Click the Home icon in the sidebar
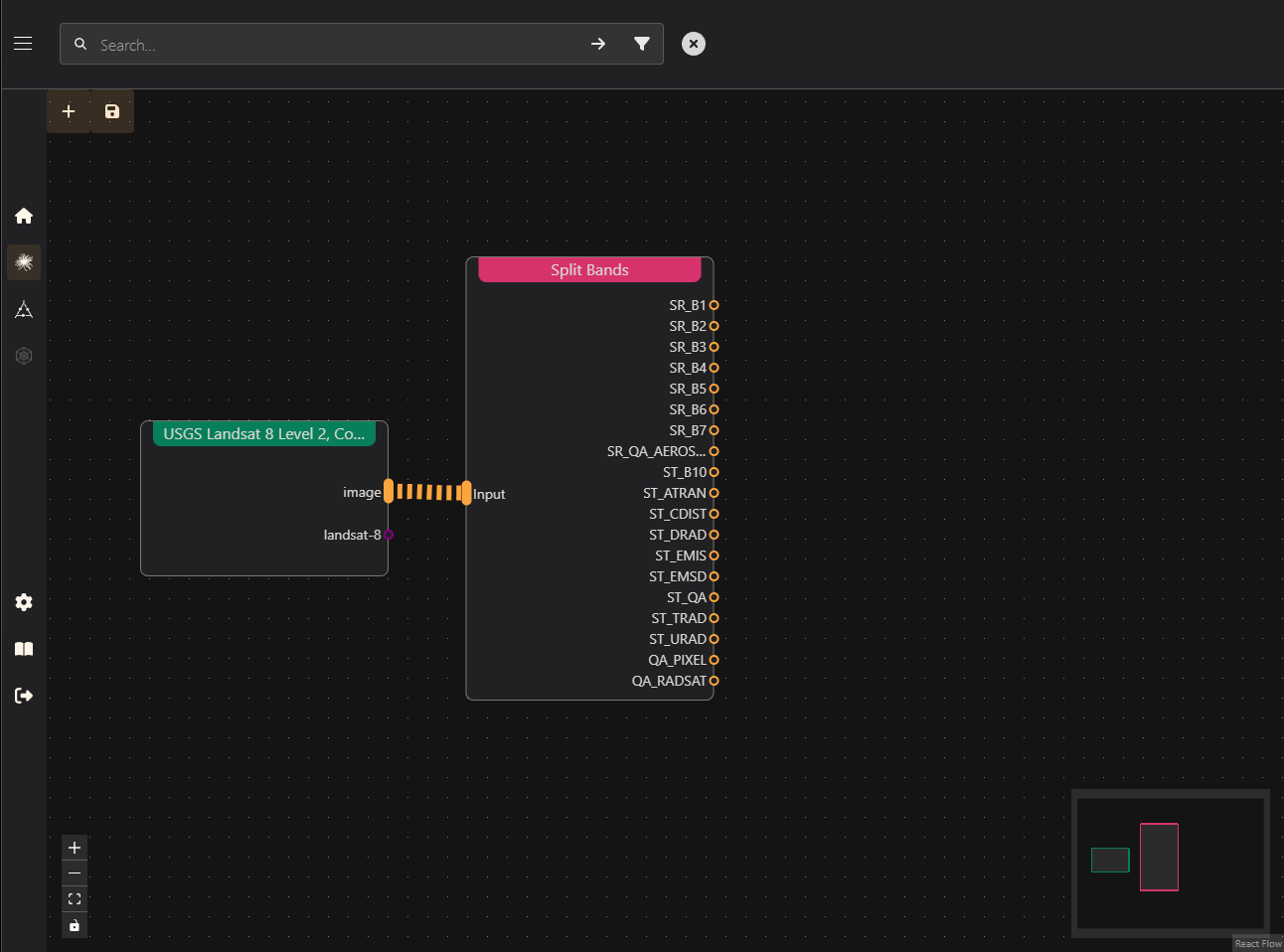 [x=24, y=216]
